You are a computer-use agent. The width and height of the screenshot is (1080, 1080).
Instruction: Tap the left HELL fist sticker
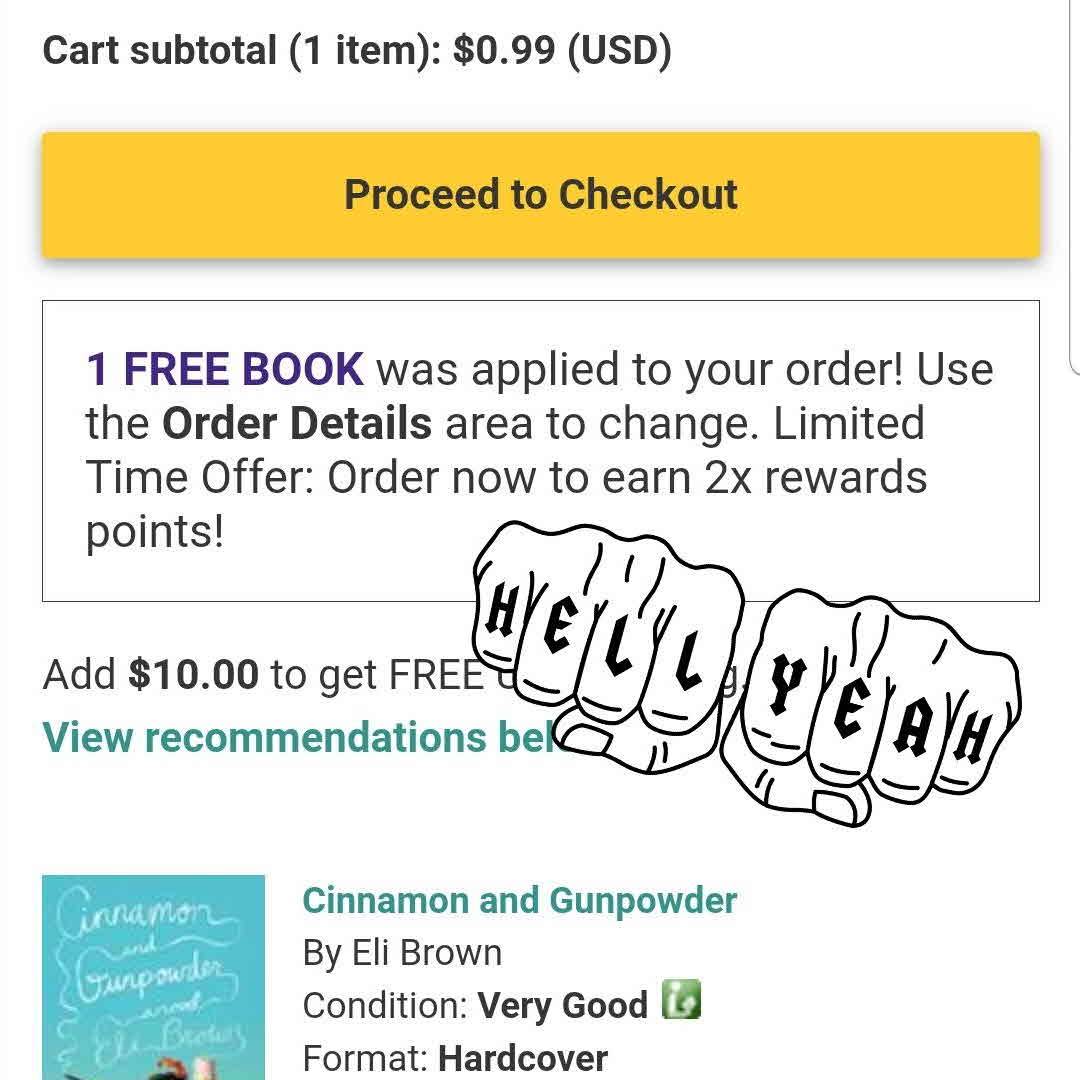pyautogui.click(x=610, y=640)
